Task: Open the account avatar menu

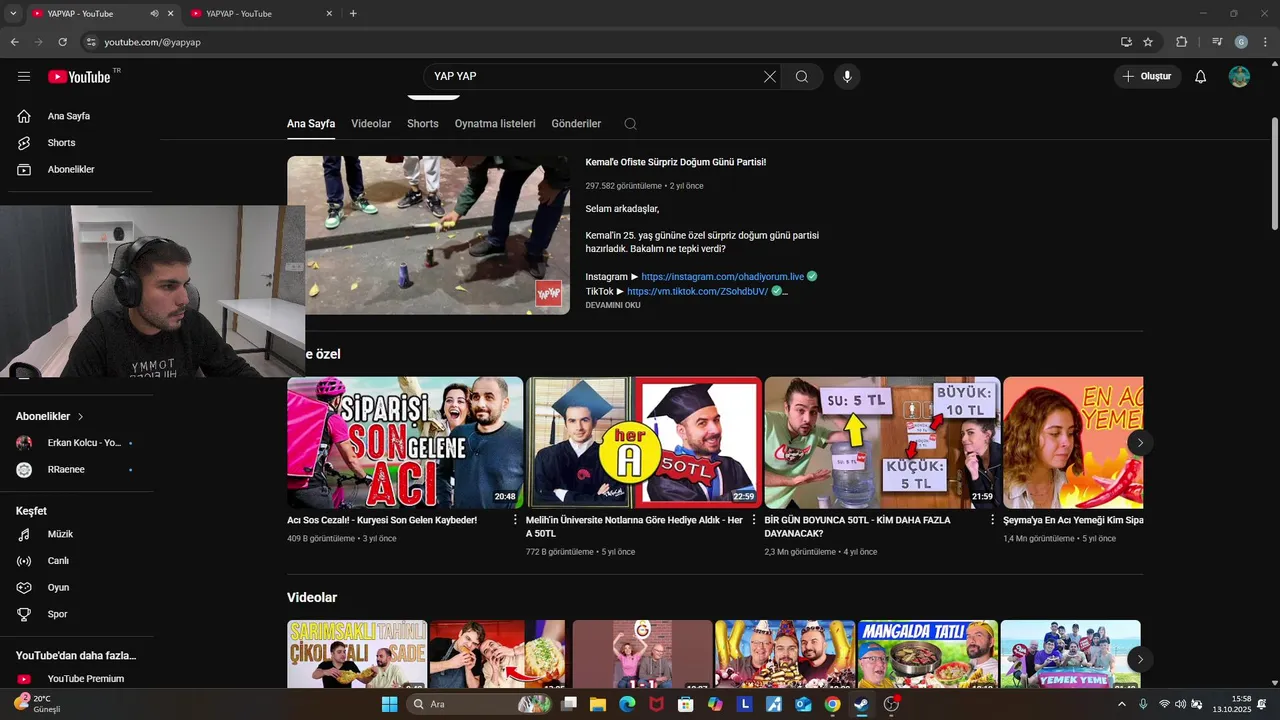Action: click(x=1239, y=77)
